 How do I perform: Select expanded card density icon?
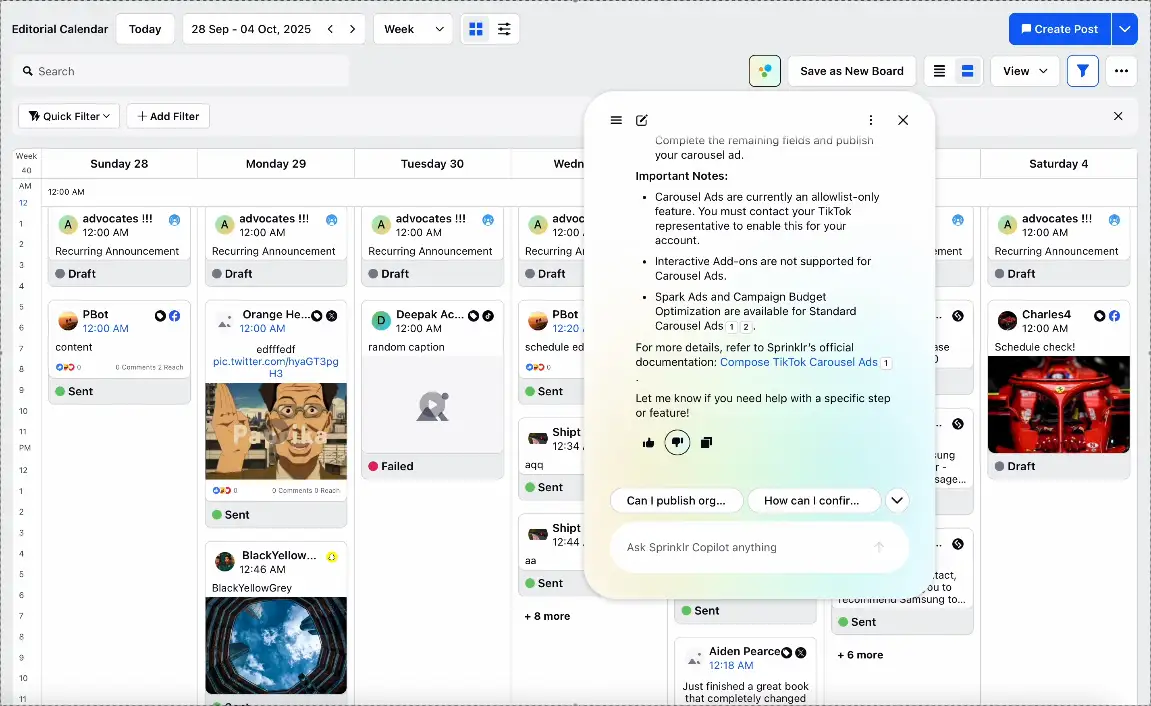967,71
